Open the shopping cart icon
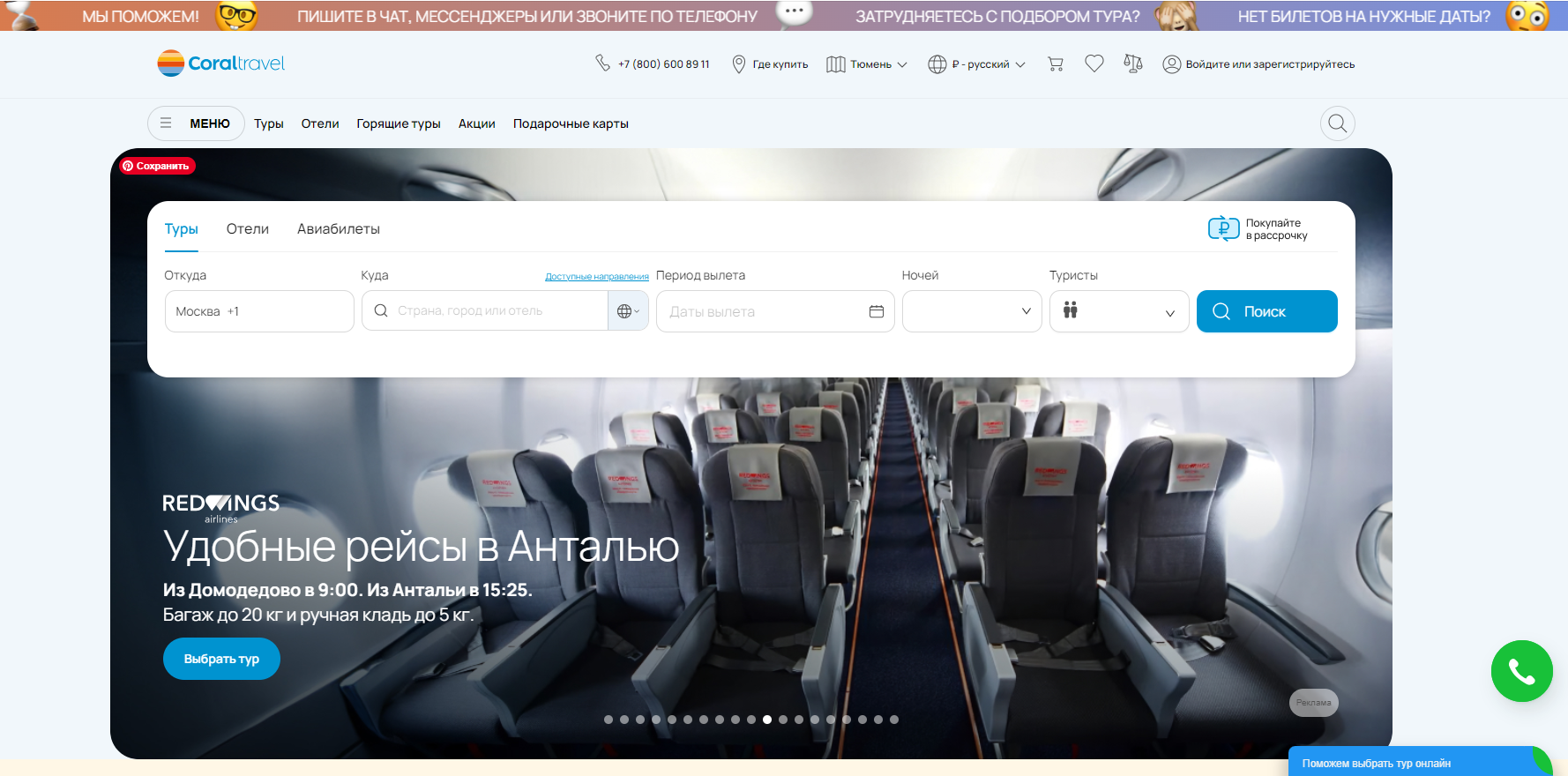The image size is (1568, 776). pyautogui.click(x=1055, y=63)
